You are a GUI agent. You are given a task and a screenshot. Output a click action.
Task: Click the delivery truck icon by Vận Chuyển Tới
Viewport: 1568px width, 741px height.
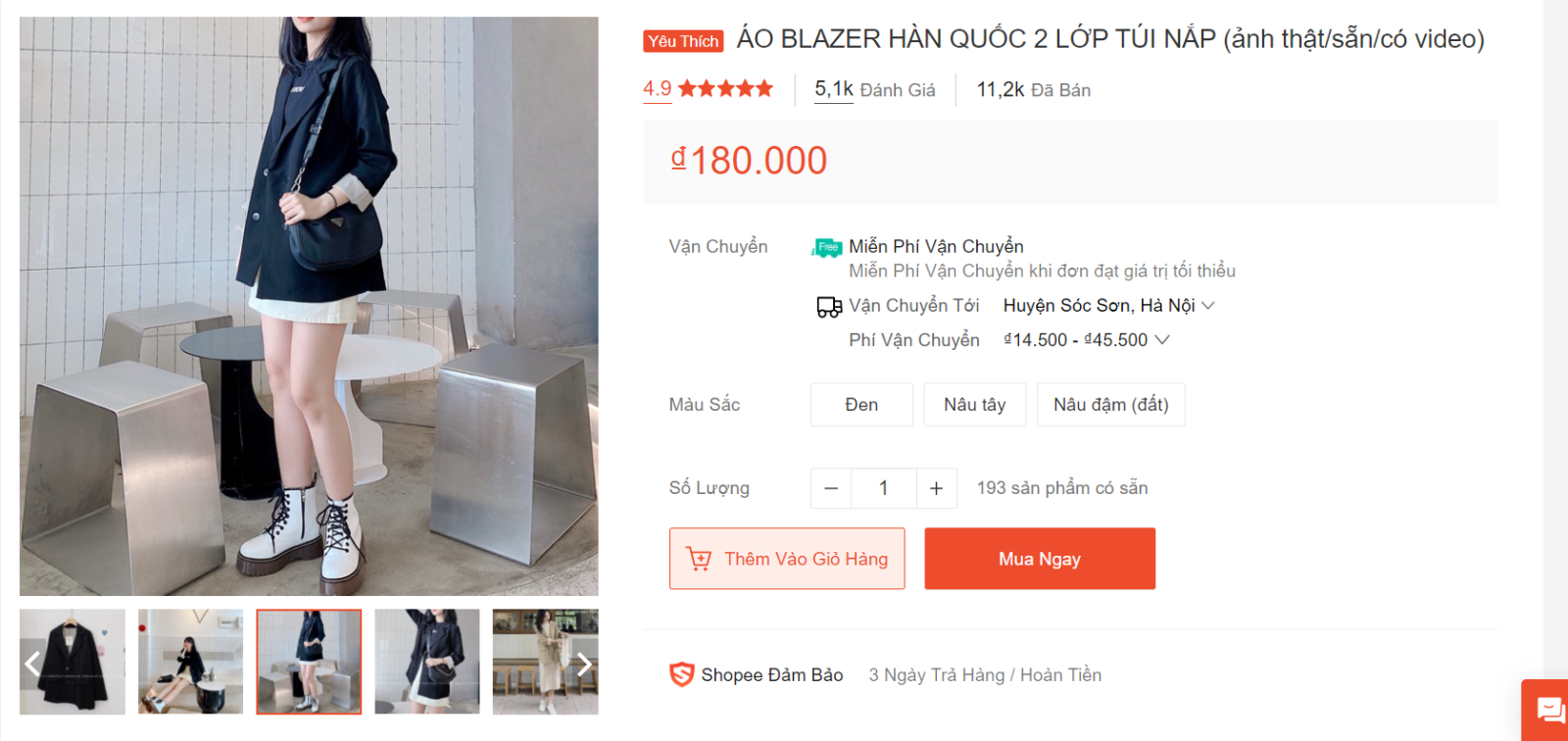829,307
